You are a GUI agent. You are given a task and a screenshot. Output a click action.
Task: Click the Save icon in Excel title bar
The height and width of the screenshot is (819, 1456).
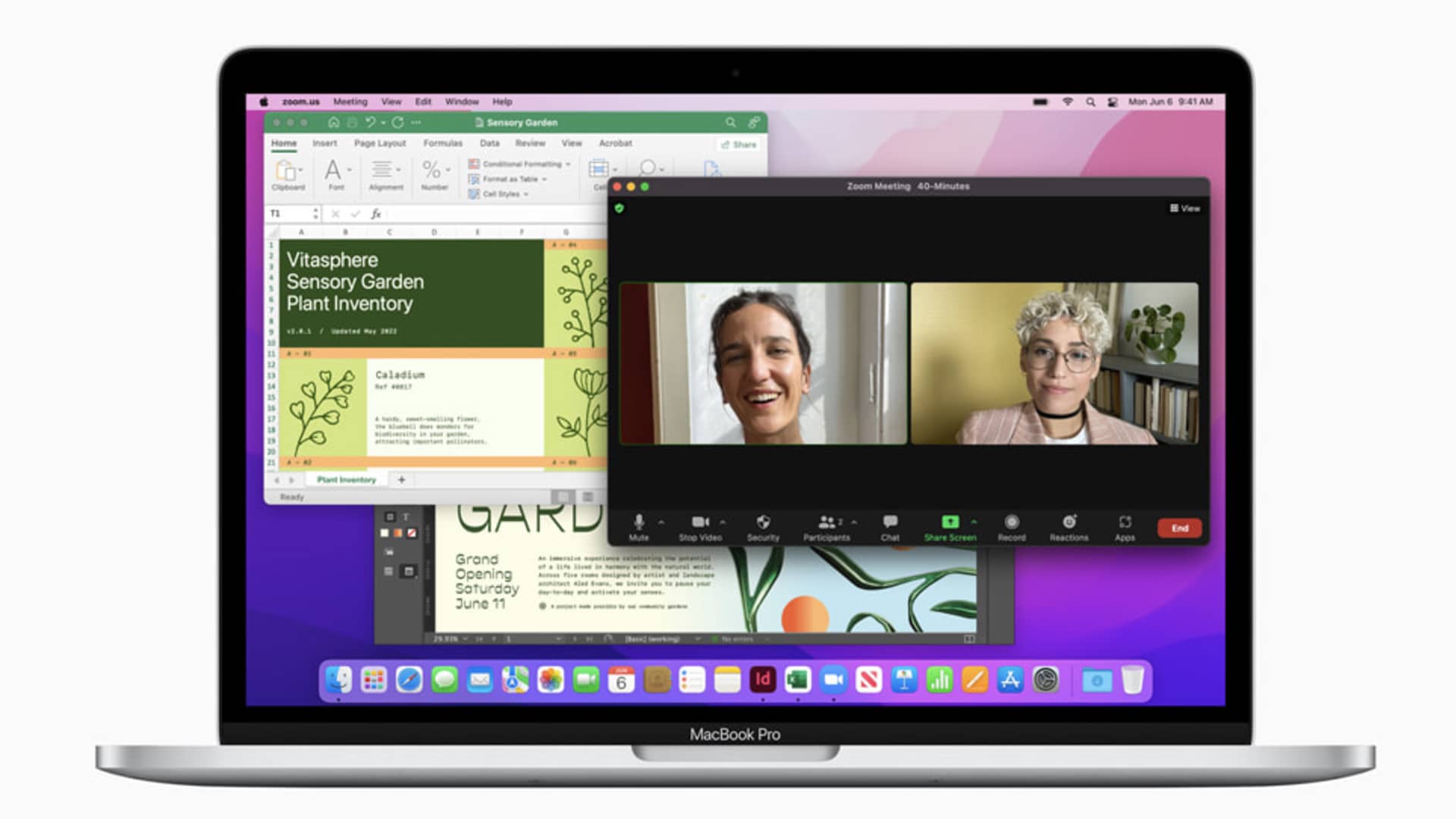(352, 122)
